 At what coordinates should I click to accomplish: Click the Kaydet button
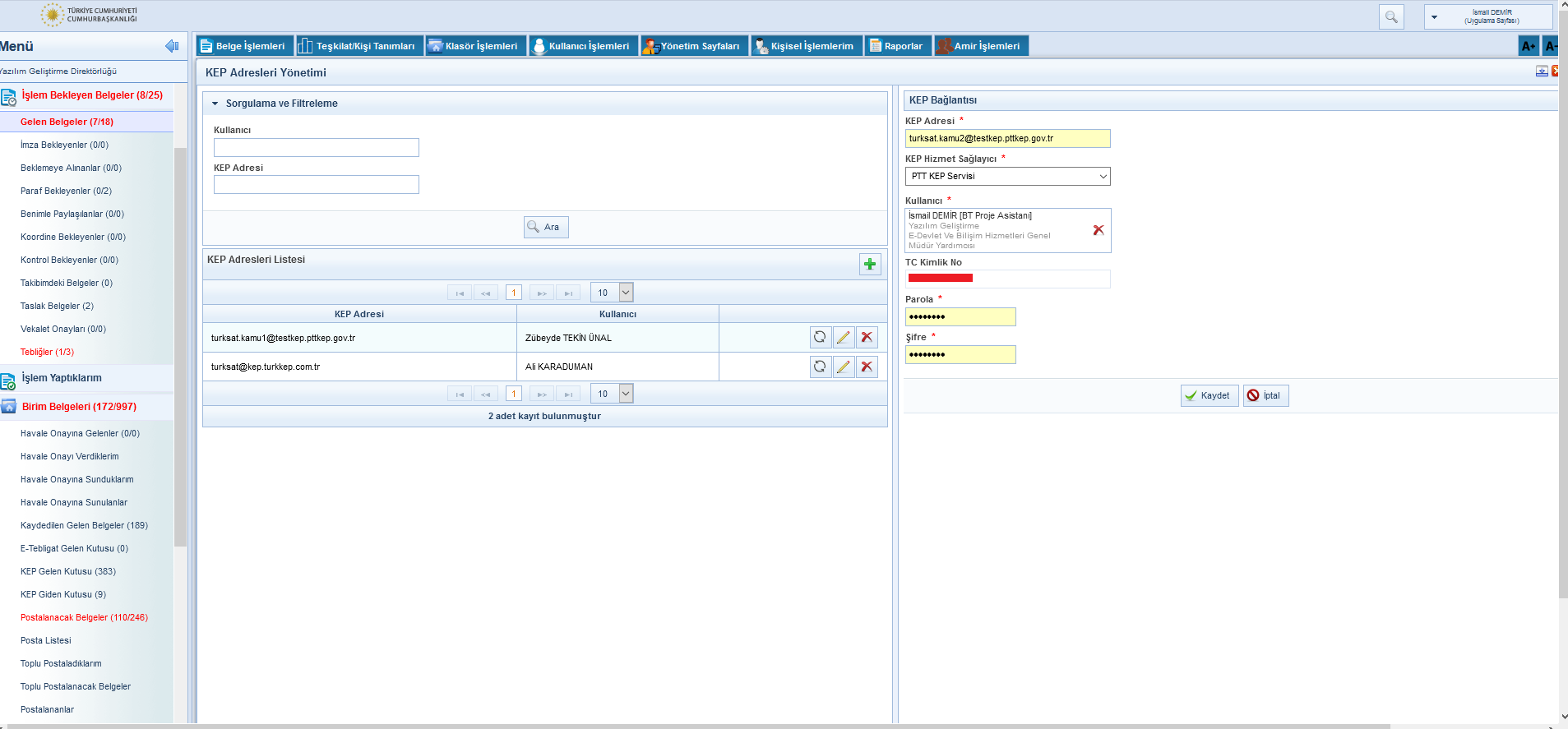tap(1209, 395)
